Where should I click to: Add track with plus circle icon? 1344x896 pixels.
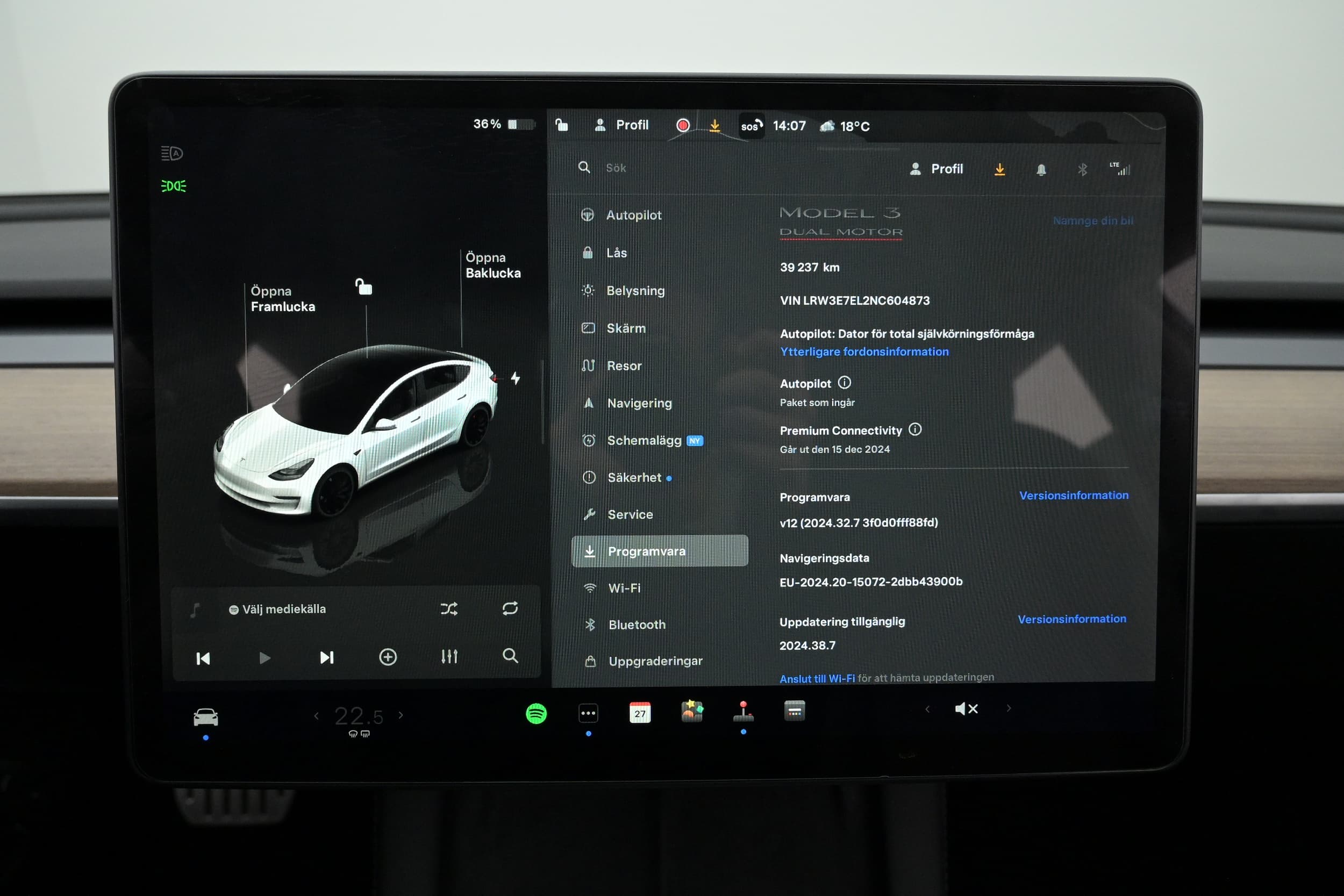click(388, 657)
